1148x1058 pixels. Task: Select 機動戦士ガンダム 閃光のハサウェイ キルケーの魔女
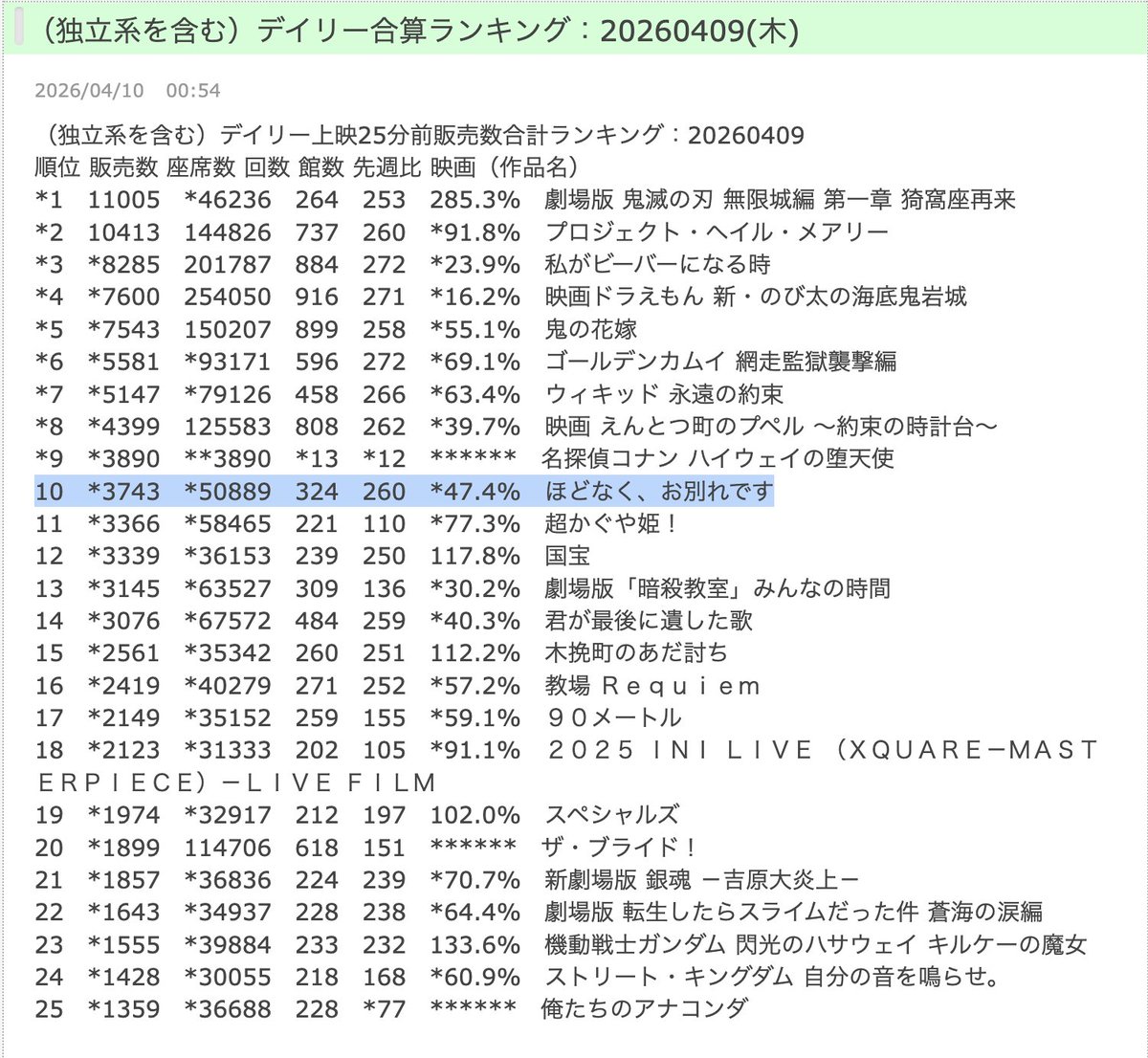click(816, 946)
